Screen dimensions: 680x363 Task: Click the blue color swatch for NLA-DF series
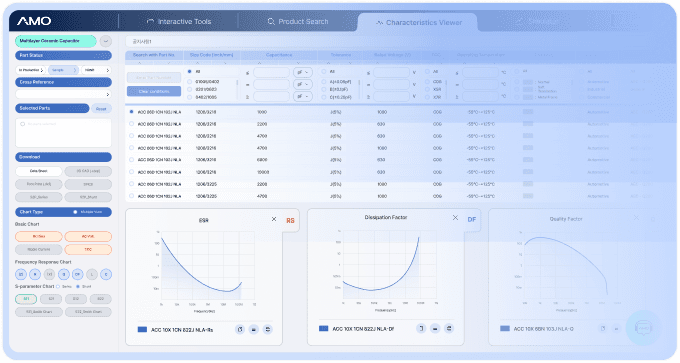point(324,329)
